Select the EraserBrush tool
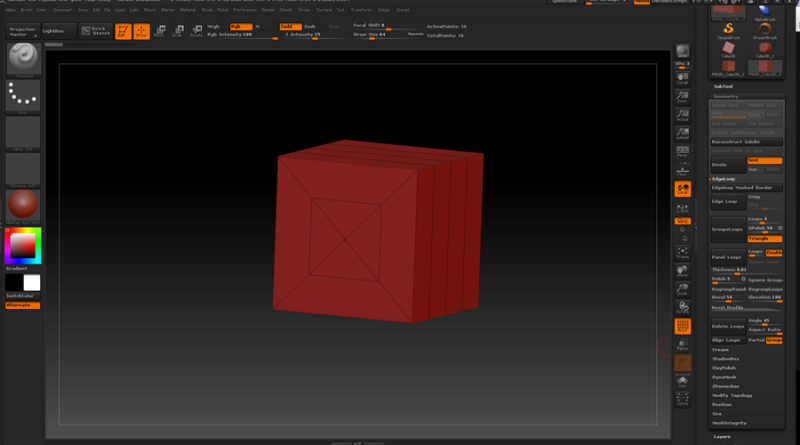This screenshot has width=800, height=445. point(765,31)
